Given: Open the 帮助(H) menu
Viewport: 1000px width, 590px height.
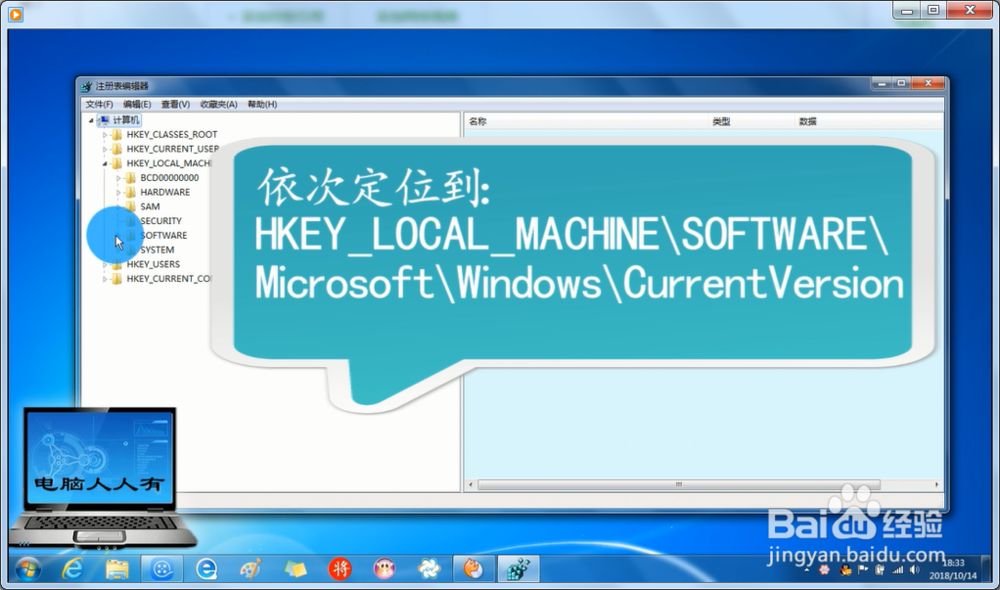Looking at the screenshot, I should click(262, 104).
